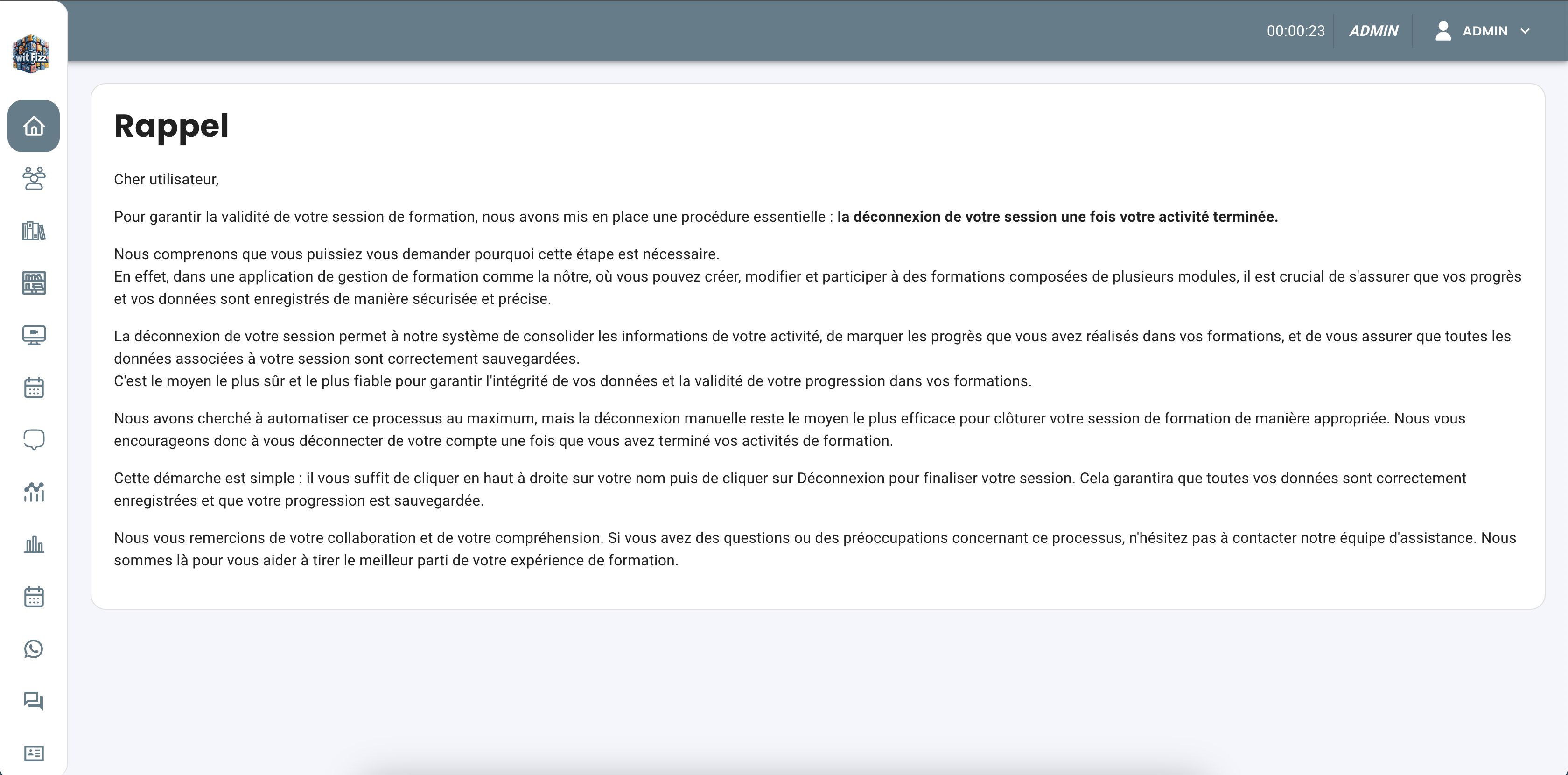Click the 'Cher utilisateur,' greeting text
This screenshot has height=775, width=1568.
(x=166, y=180)
